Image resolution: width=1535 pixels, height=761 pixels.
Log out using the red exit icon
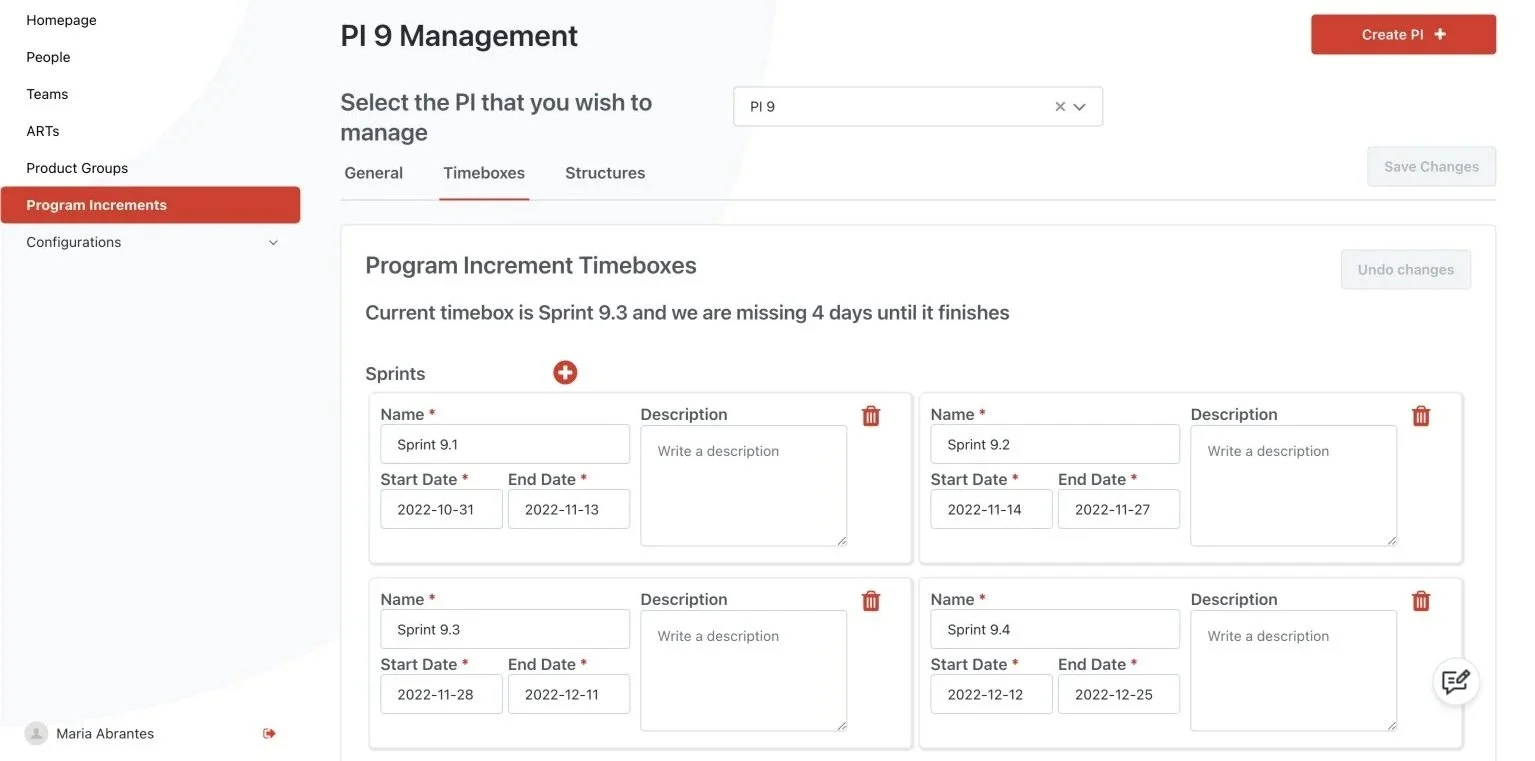(269, 734)
